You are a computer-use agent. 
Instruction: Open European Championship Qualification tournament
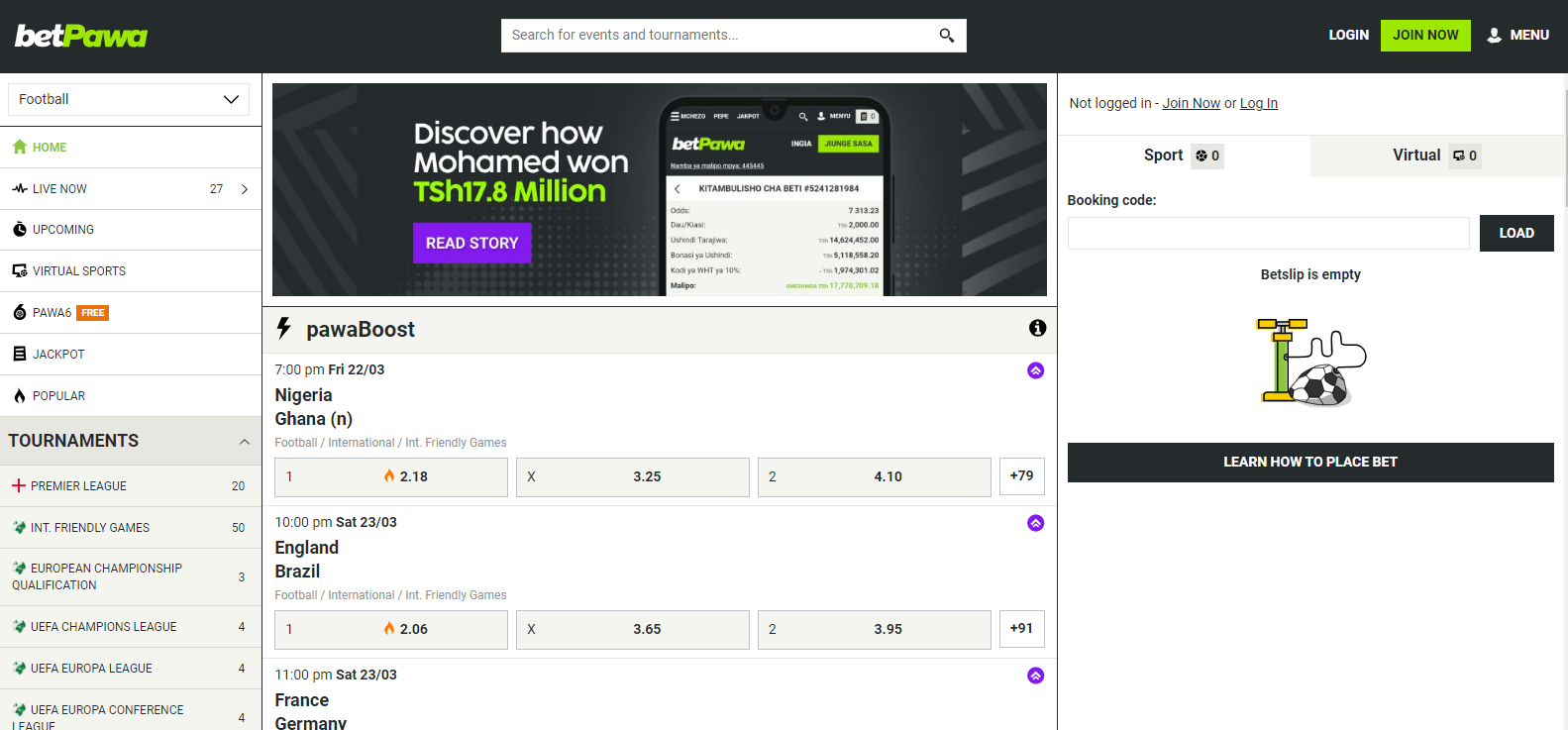click(x=131, y=576)
